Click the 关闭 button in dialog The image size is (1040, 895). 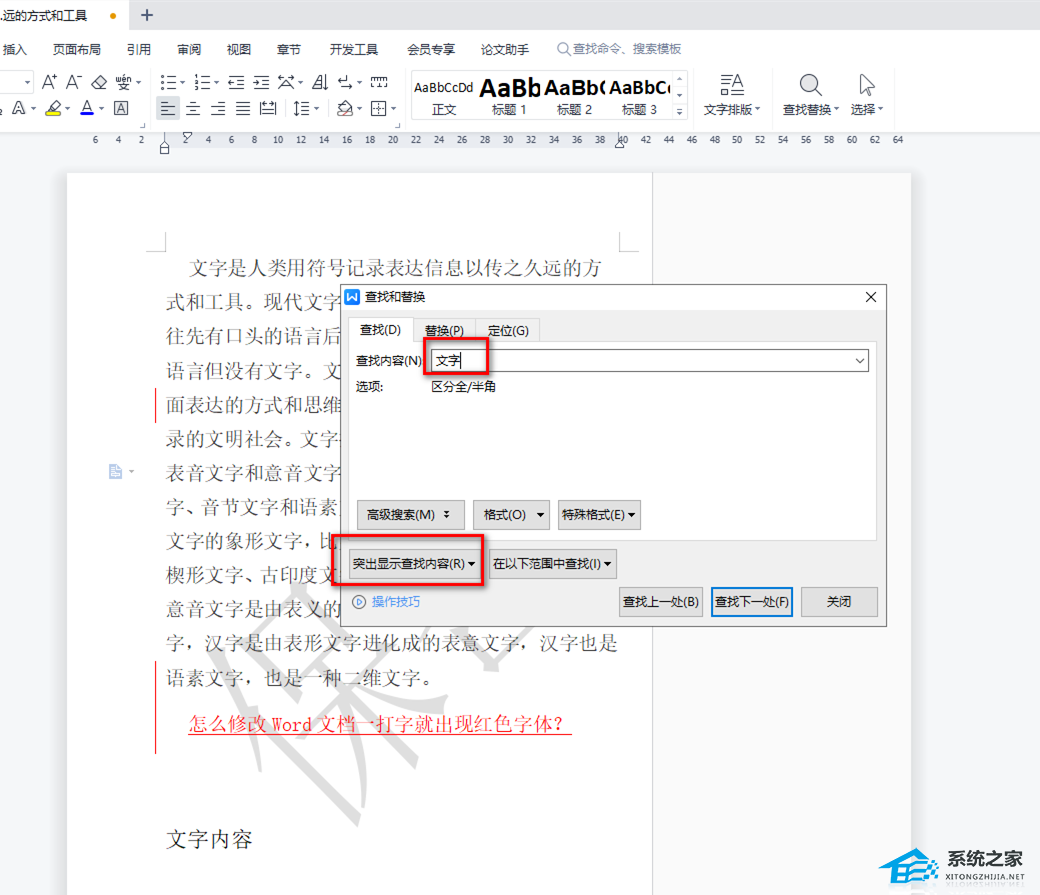pyautogui.click(x=839, y=602)
